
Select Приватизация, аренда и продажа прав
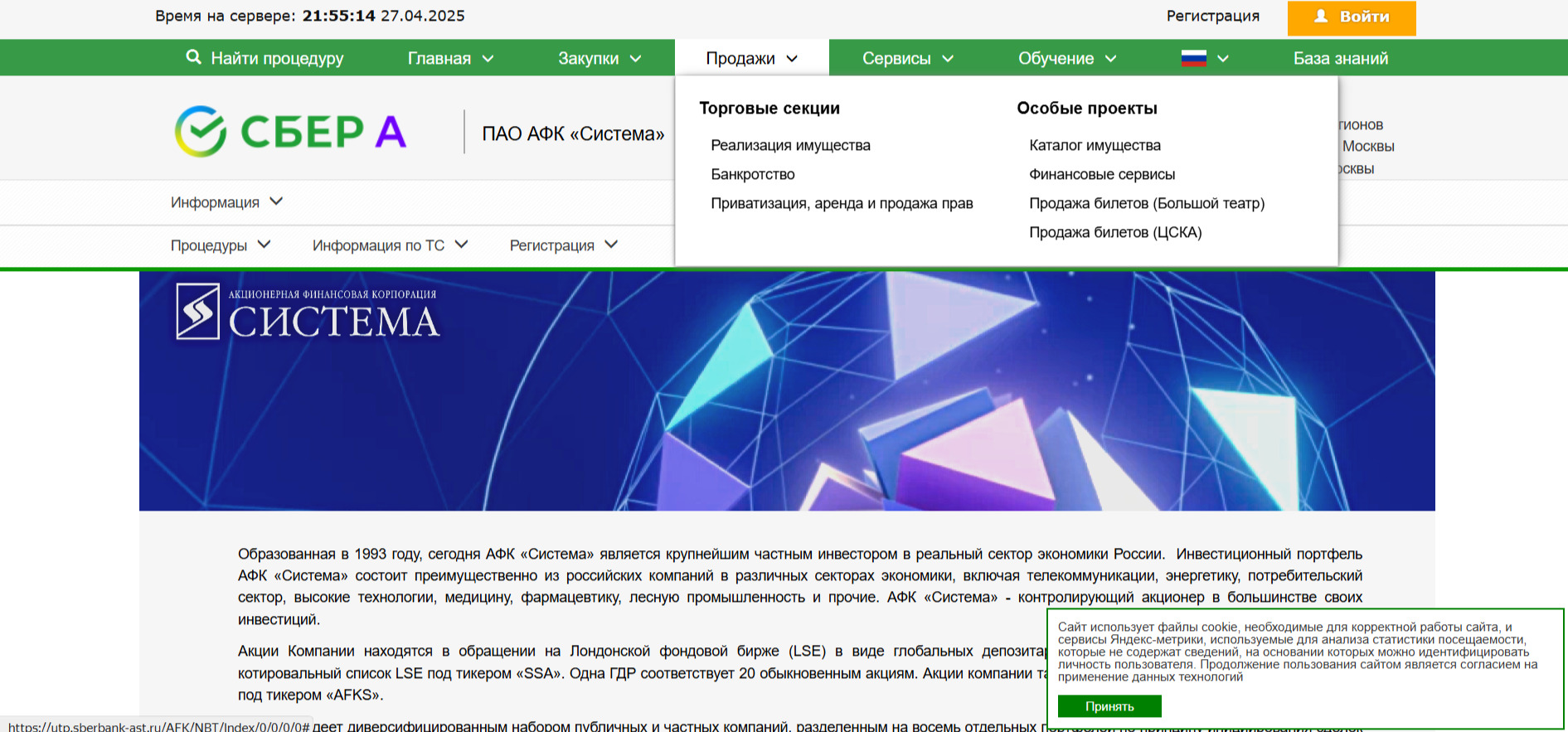(x=842, y=203)
